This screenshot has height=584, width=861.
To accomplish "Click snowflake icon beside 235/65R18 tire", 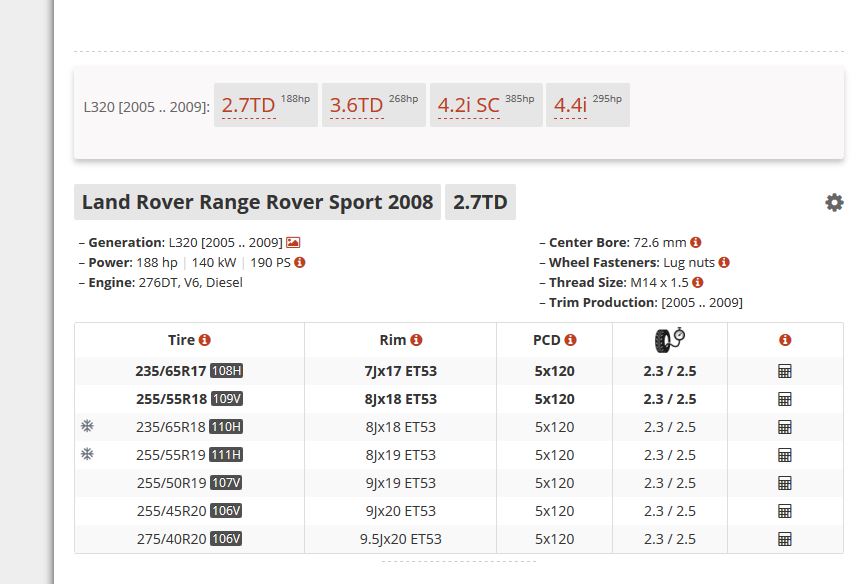I will pos(87,426).
